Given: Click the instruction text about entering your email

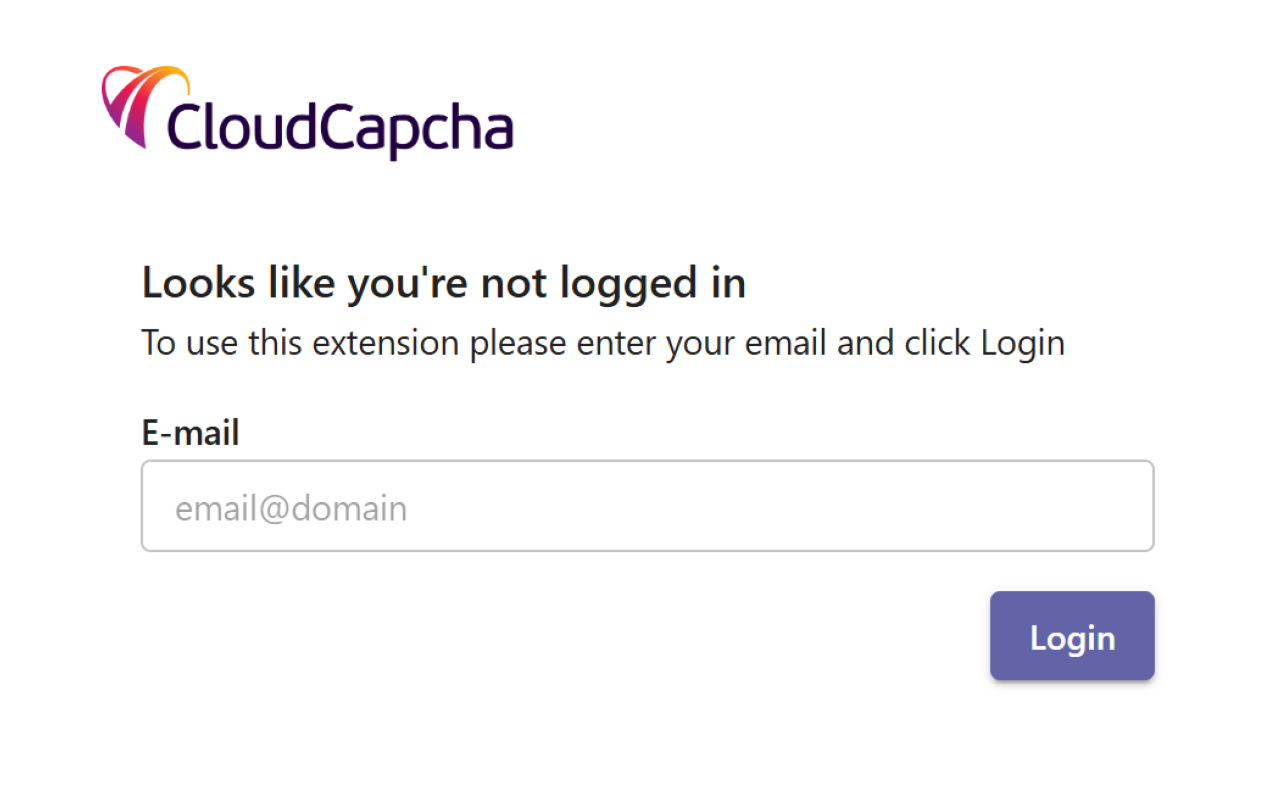Looking at the screenshot, I should [602, 342].
